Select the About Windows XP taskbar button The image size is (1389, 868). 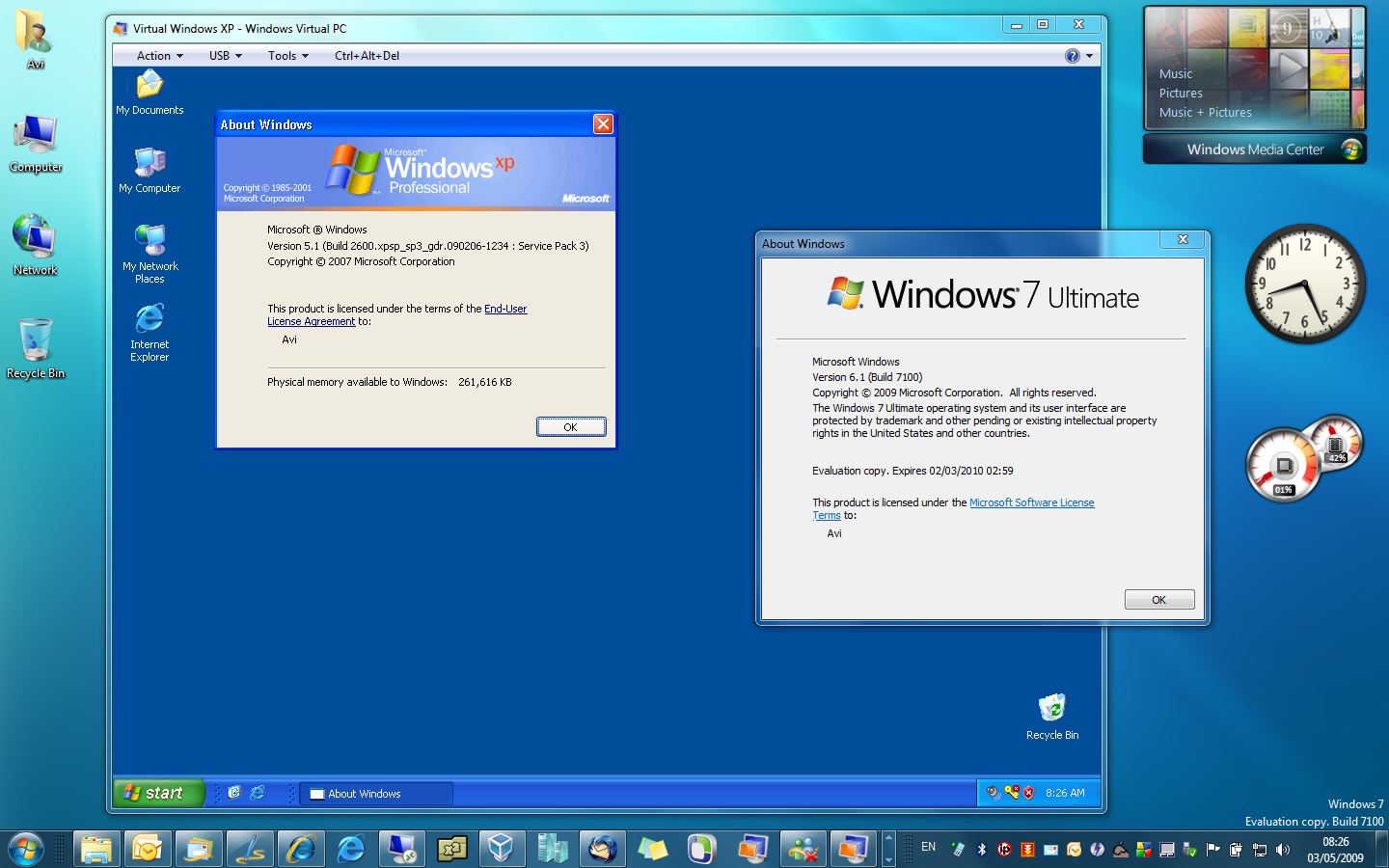pos(376,794)
